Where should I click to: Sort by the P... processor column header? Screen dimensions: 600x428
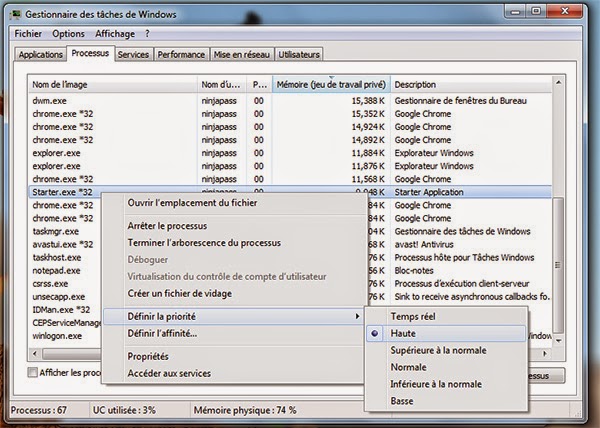[x=260, y=85]
